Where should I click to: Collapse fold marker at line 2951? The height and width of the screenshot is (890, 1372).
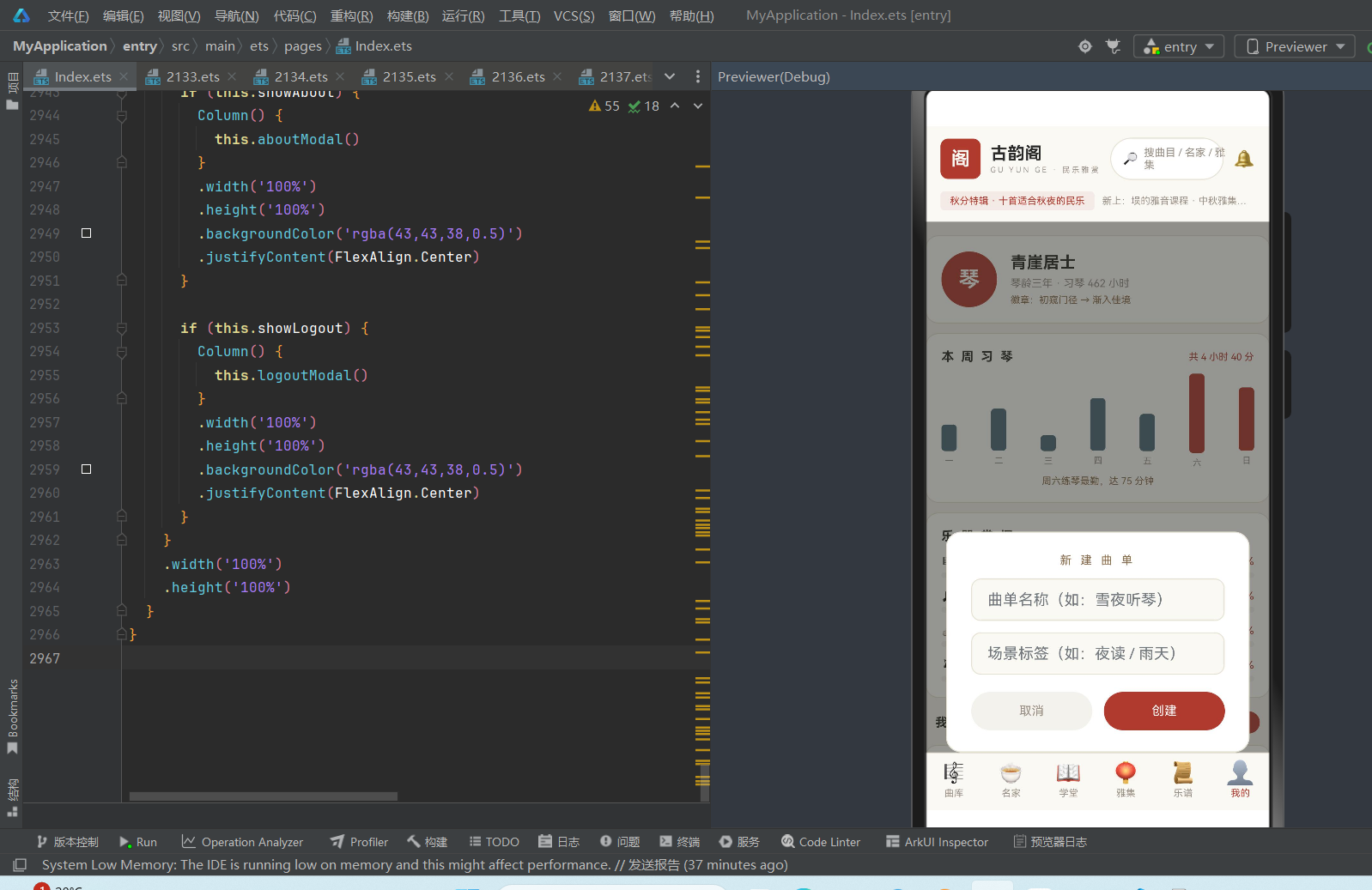pyautogui.click(x=122, y=281)
